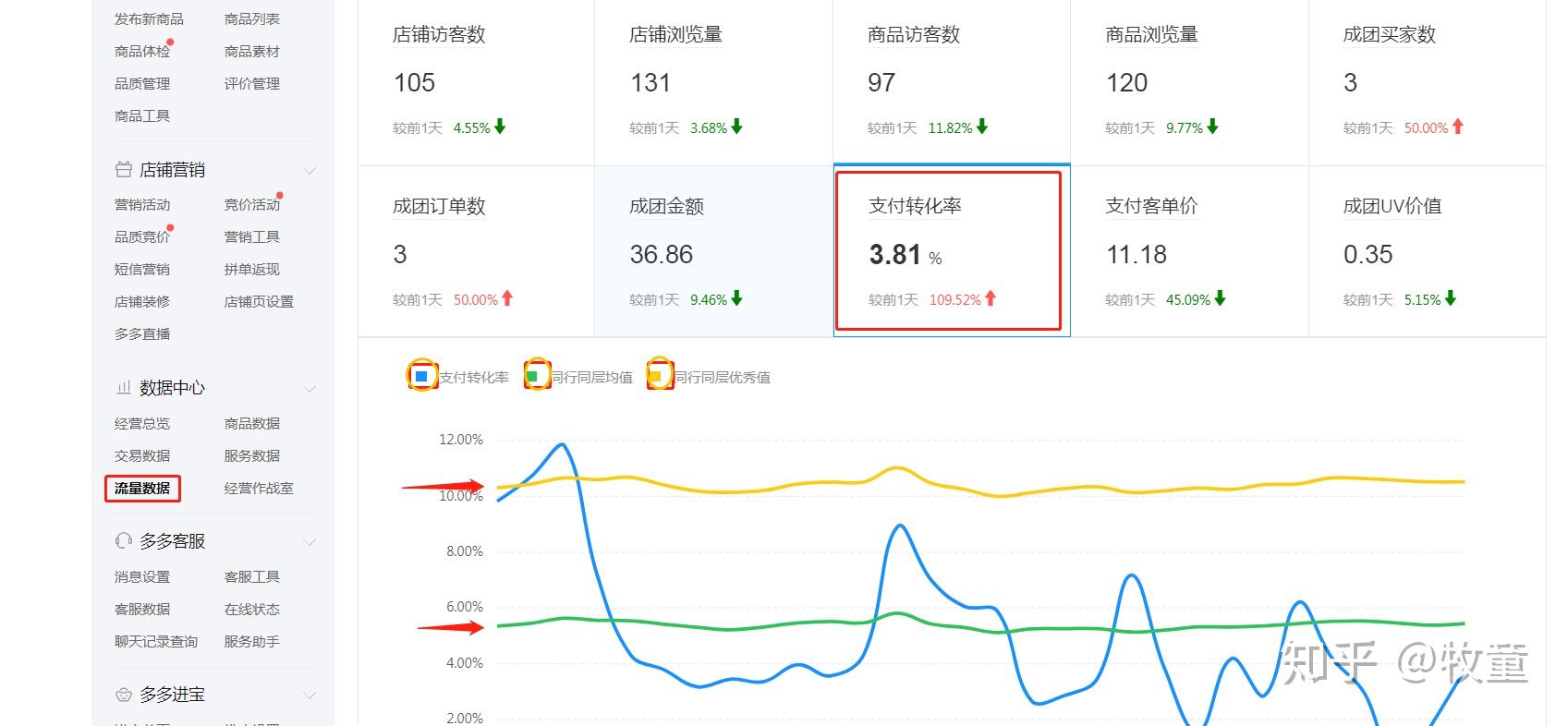Collapse the 多多客服 section chevron

pos(310,542)
